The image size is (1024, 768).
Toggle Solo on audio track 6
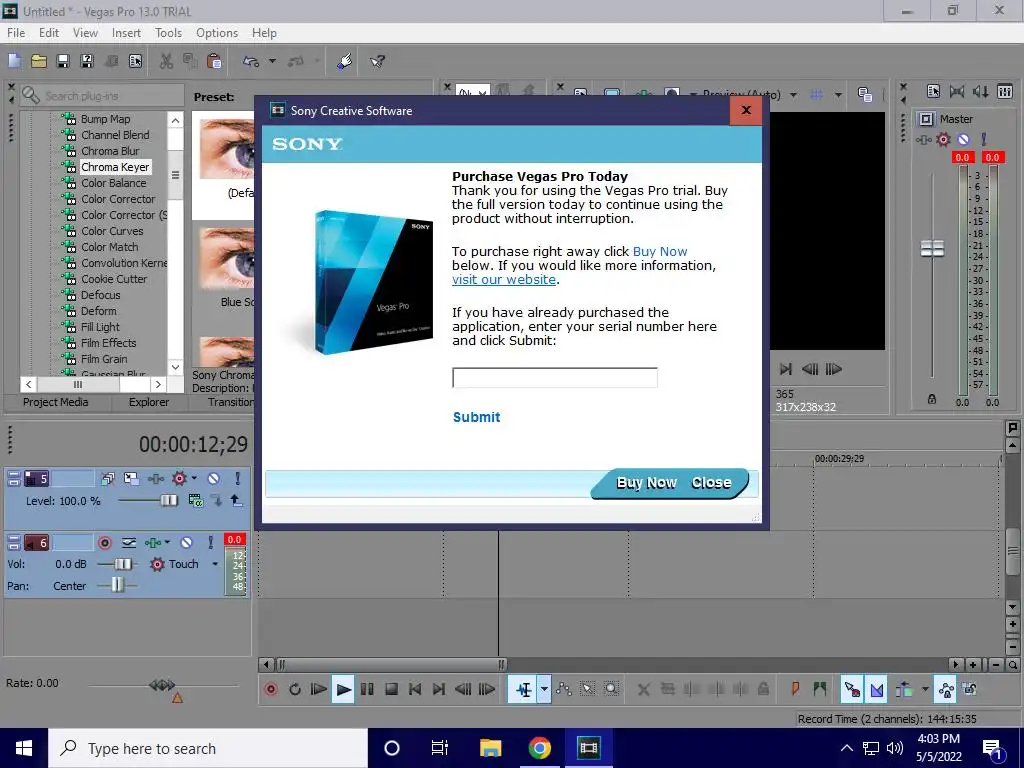210,543
